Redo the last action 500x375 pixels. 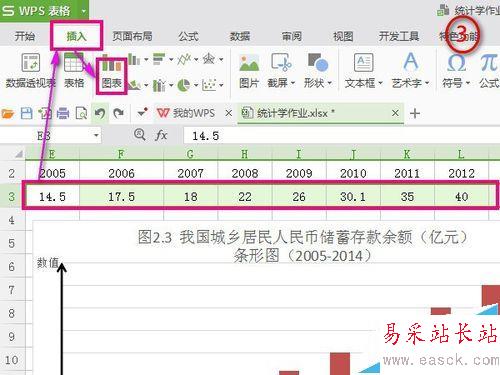click(x=118, y=114)
